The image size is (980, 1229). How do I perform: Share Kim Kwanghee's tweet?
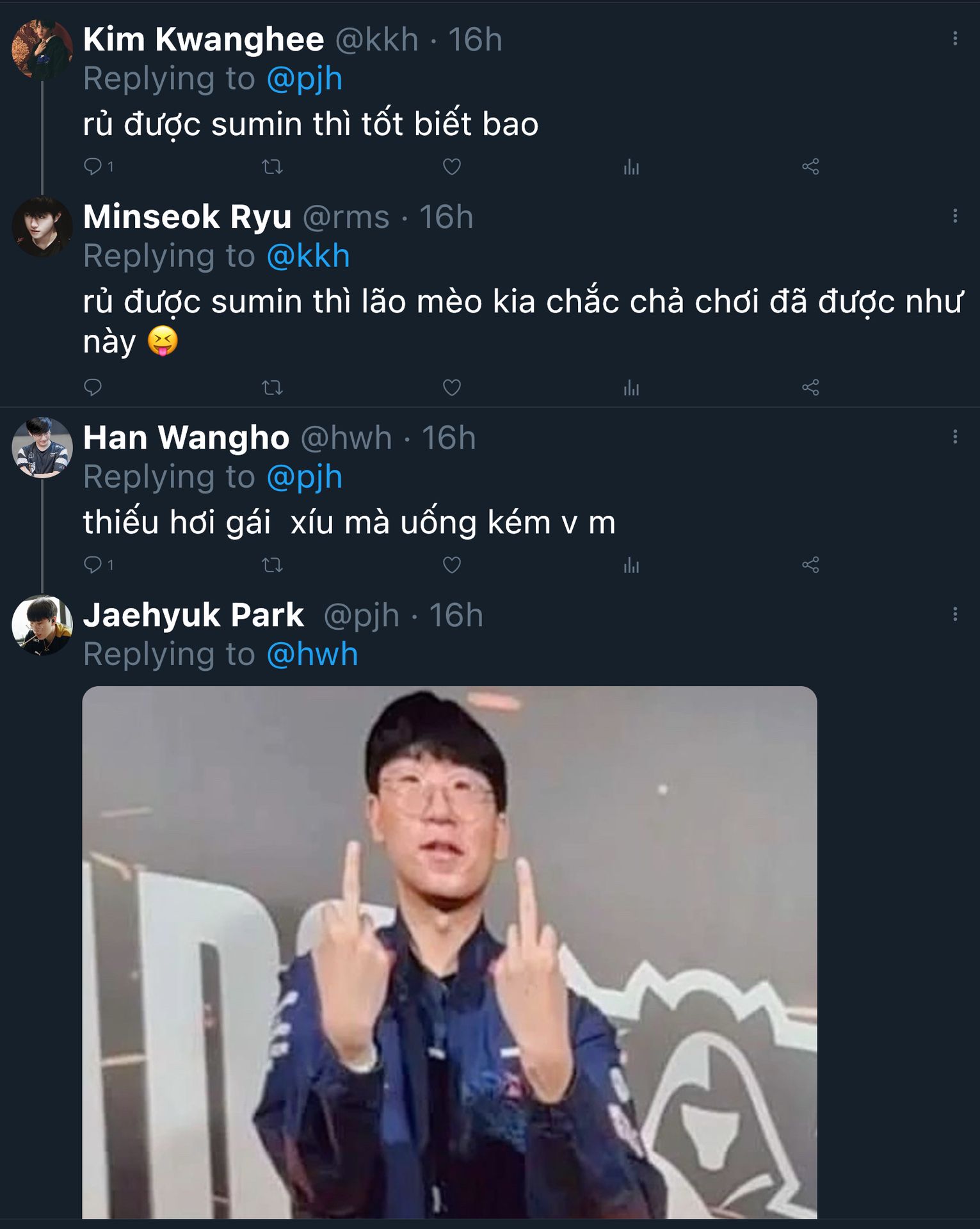click(x=810, y=167)
